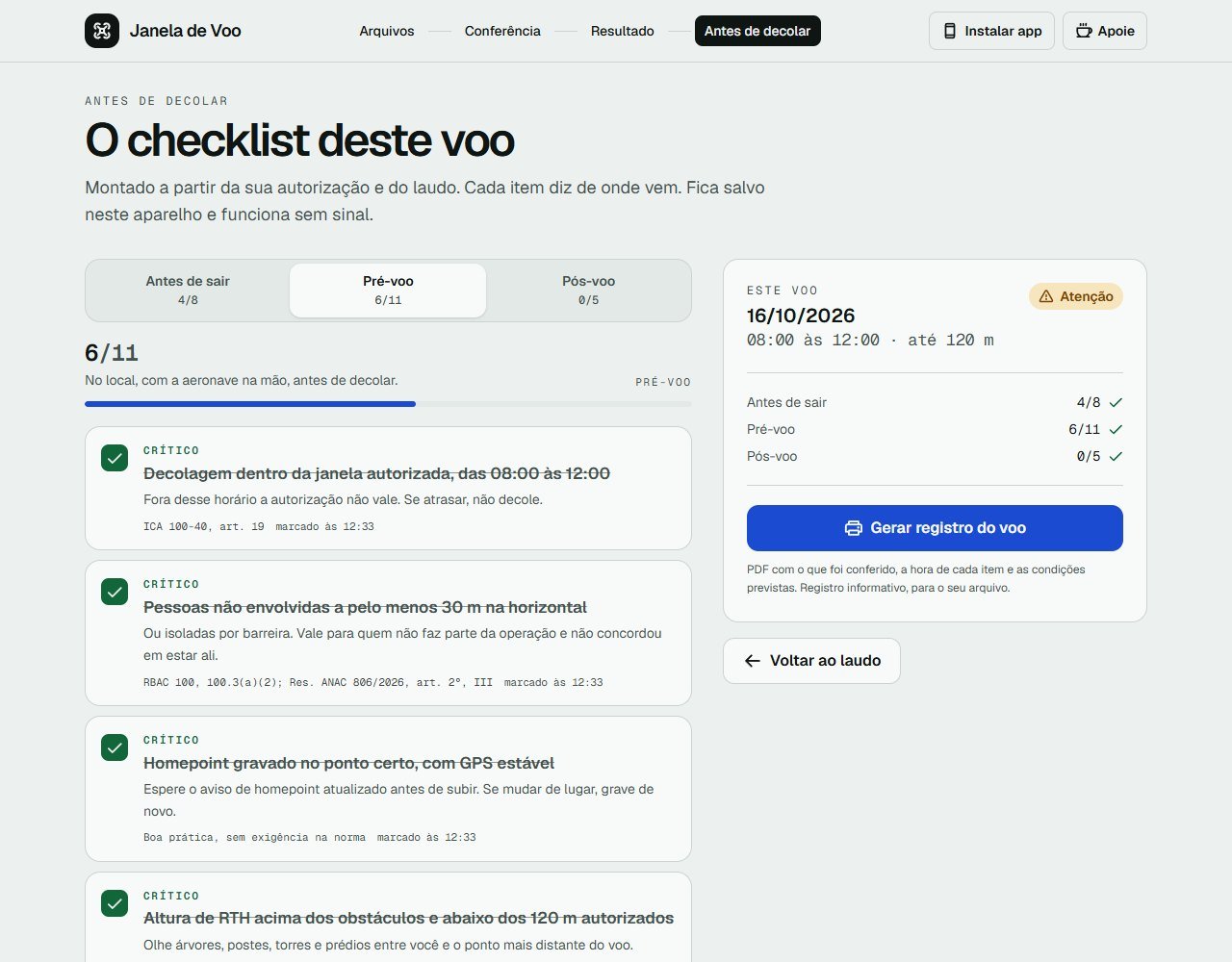
Task: Select the Pré-voo checklist tab
Action: tap(388, 291)
